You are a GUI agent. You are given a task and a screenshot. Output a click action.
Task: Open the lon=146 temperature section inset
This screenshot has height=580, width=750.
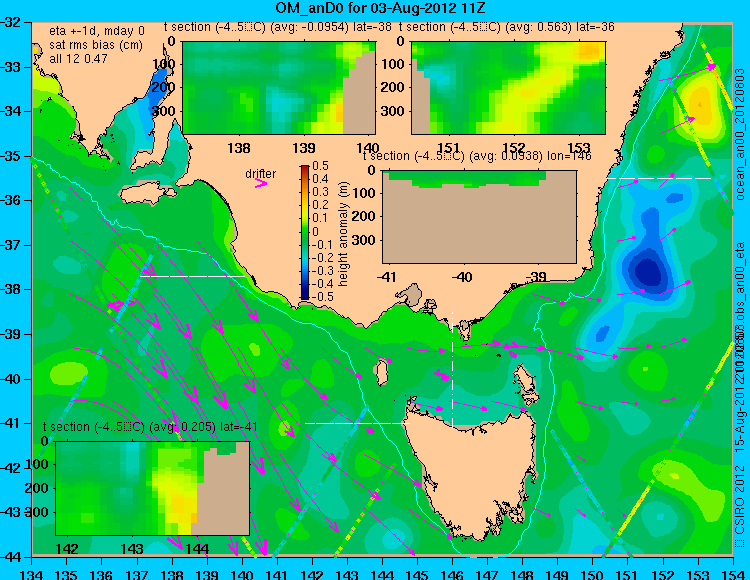click(479, 217)
